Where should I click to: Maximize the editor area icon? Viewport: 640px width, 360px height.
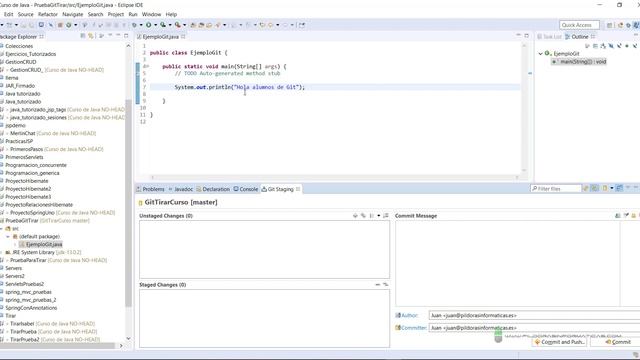pyautogui.click(x=527, y=36)
